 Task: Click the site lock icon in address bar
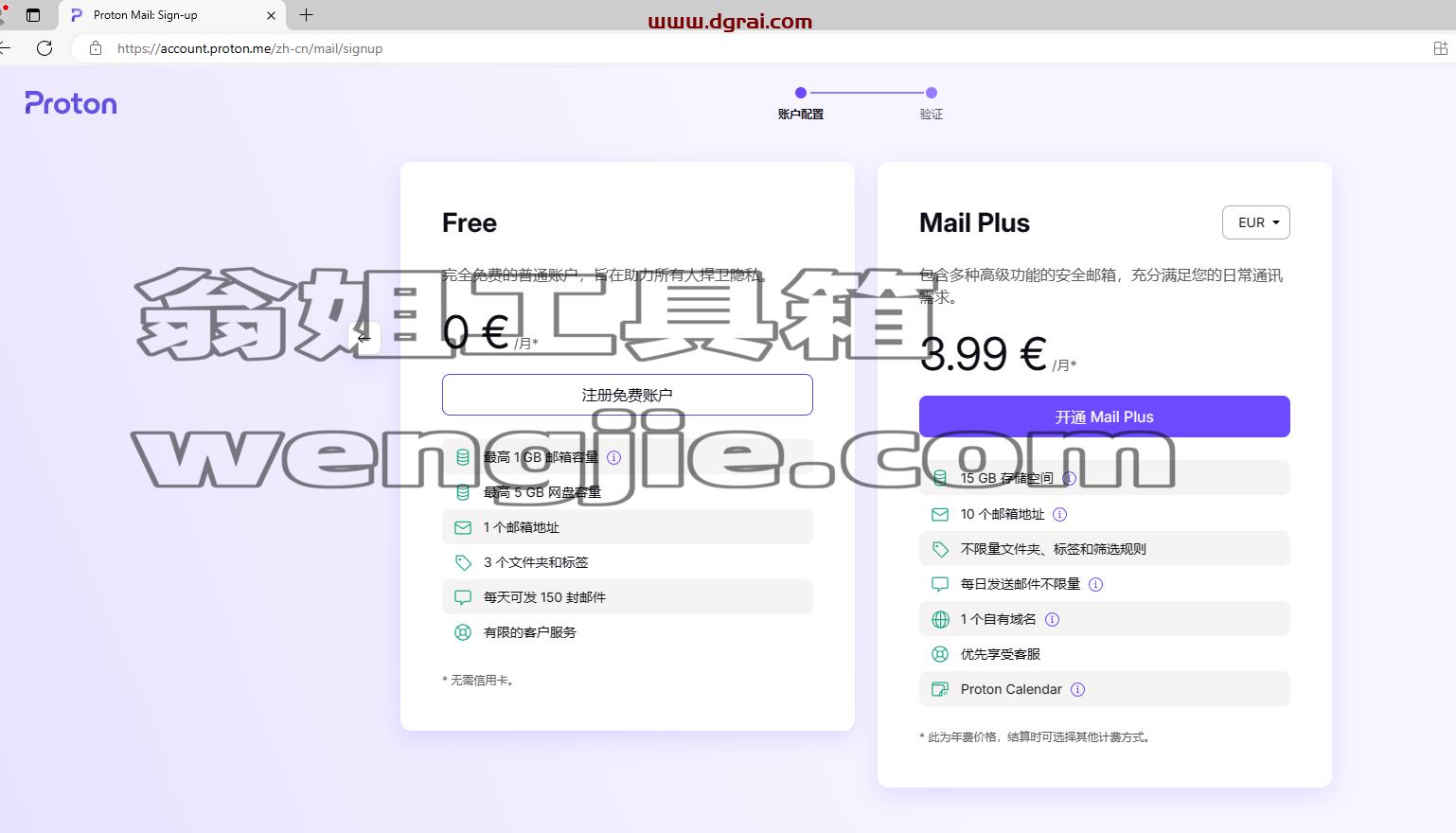point(96,48)
